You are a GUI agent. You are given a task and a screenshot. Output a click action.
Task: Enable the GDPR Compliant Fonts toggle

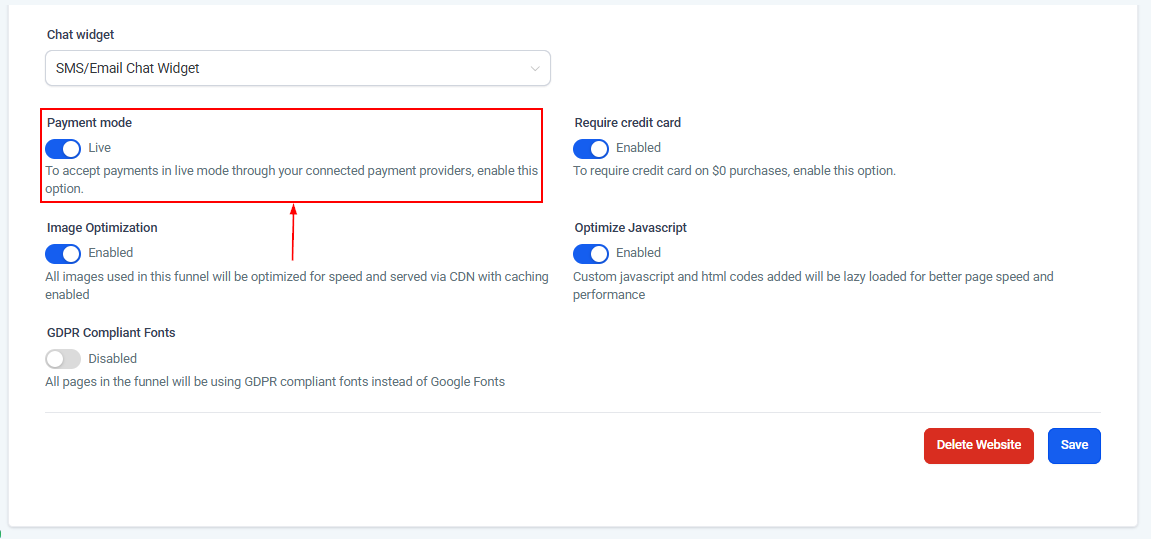(x=63, y=359)
